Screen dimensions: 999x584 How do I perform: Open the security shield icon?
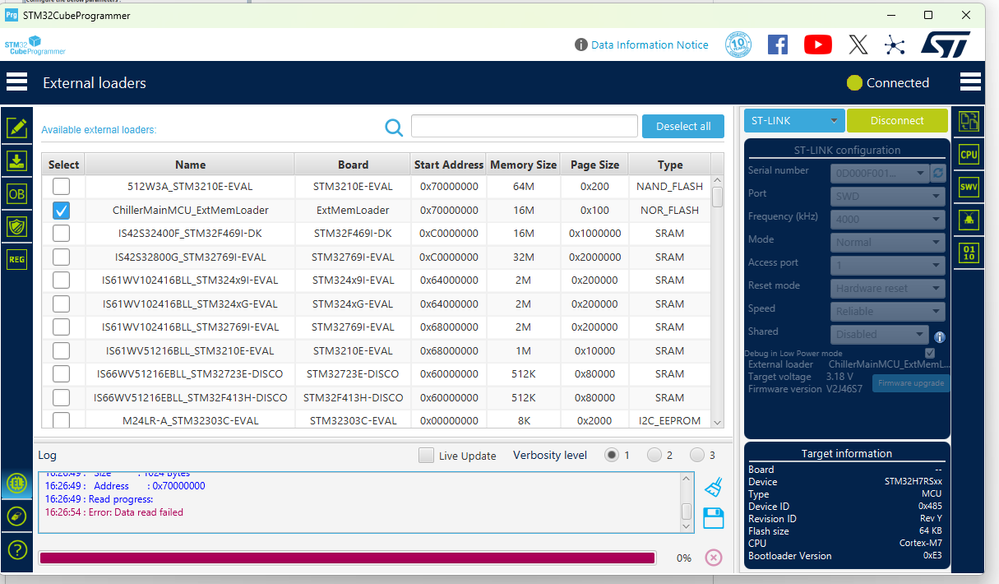point(17,226)
